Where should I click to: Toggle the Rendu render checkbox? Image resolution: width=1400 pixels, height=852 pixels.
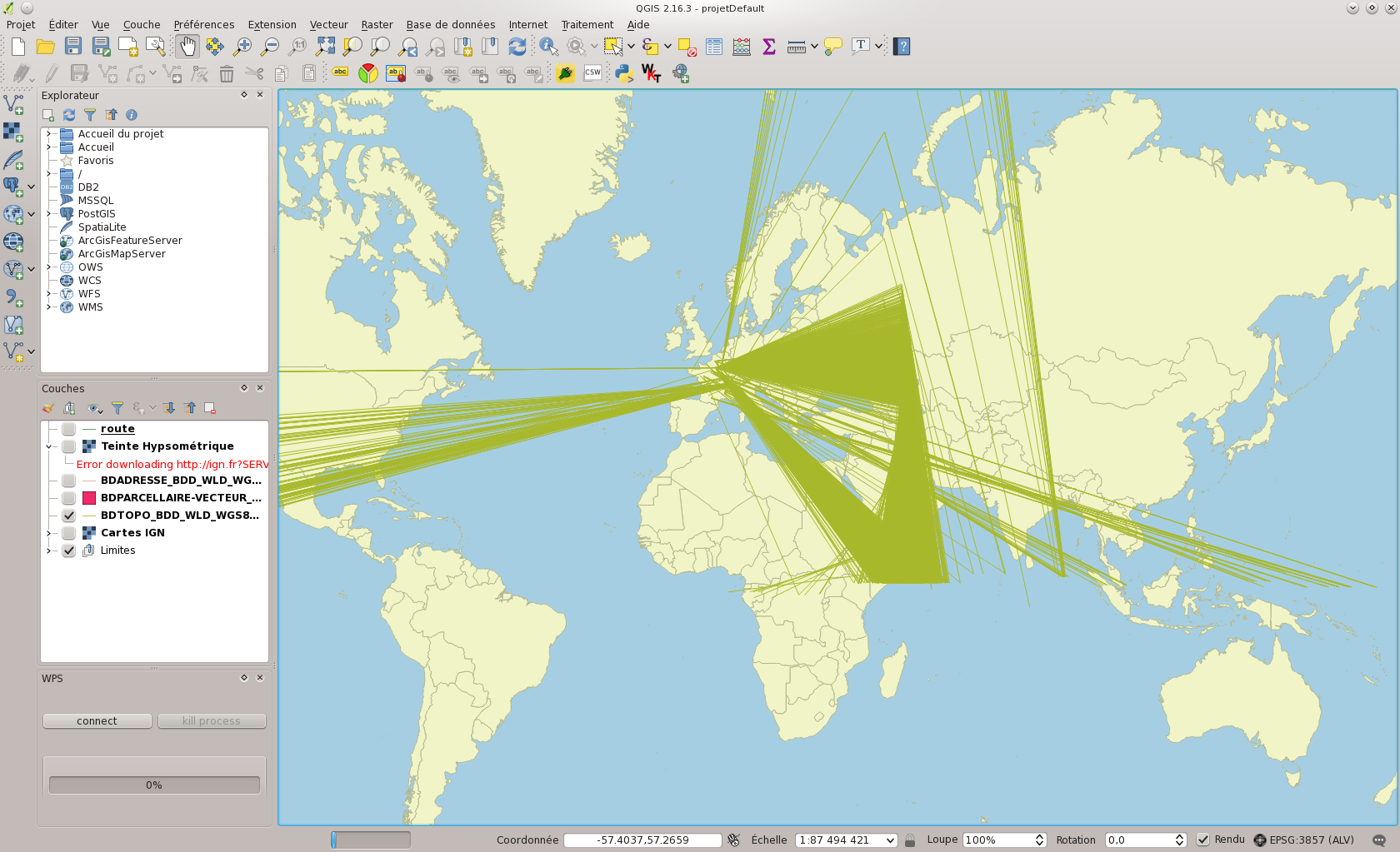coord(1202,840)
